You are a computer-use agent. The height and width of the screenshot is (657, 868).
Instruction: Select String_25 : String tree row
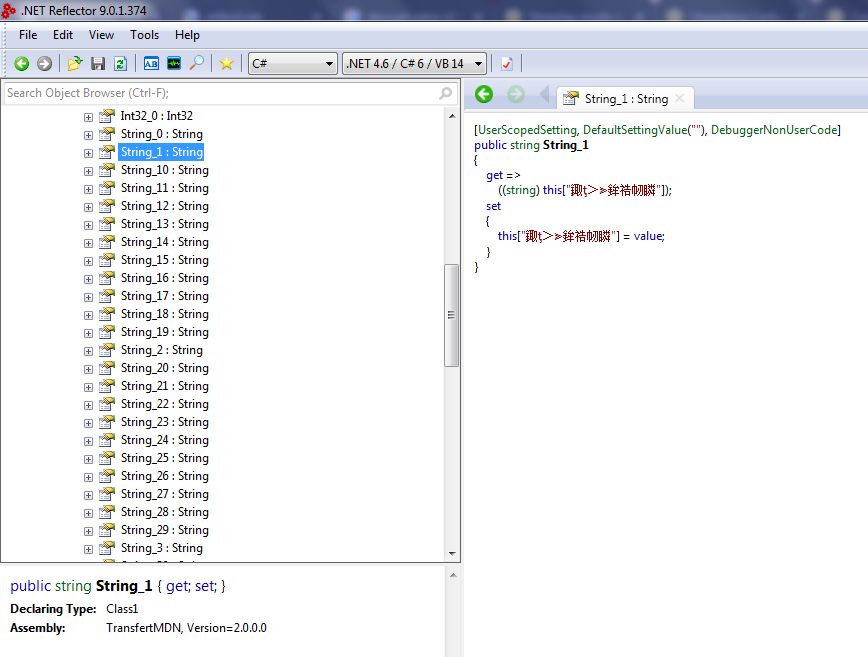pos(165,458)
